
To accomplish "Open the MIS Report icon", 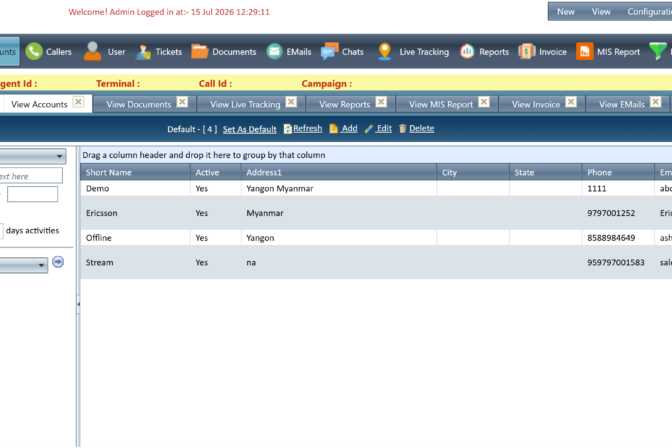I will click(x=584, y=51).
